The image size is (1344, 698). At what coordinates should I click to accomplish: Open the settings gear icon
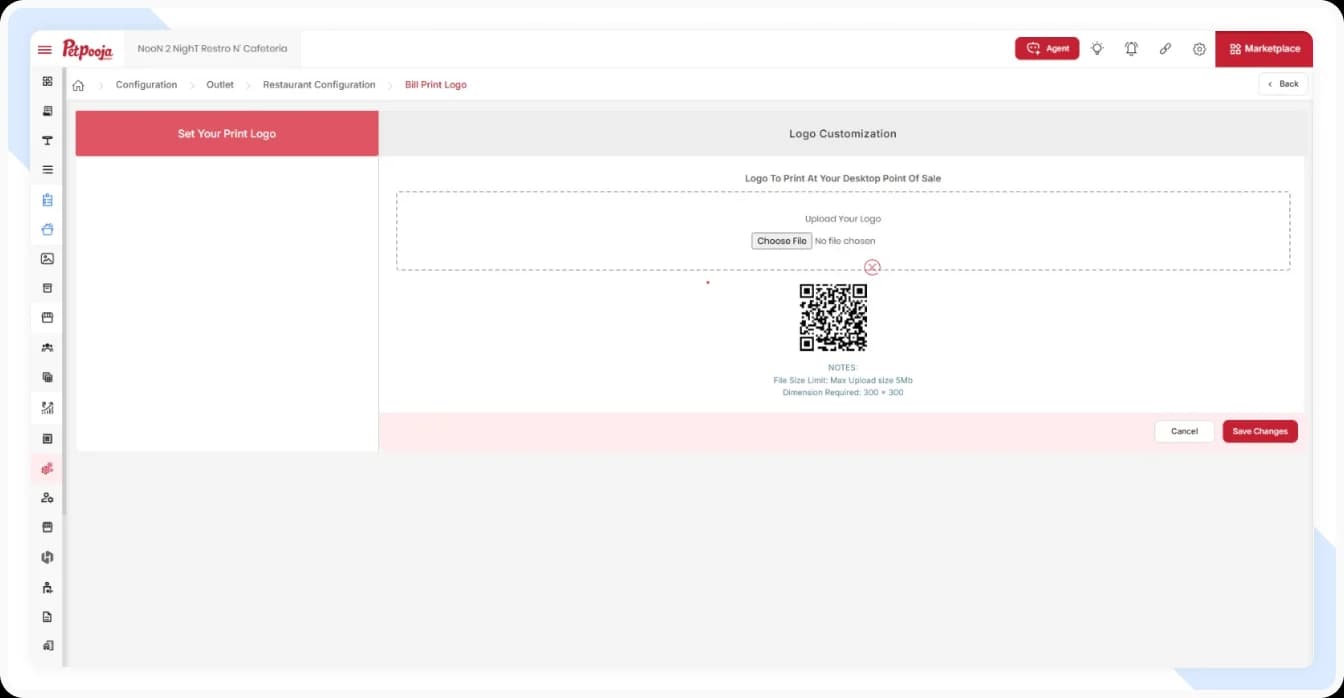1199,48
